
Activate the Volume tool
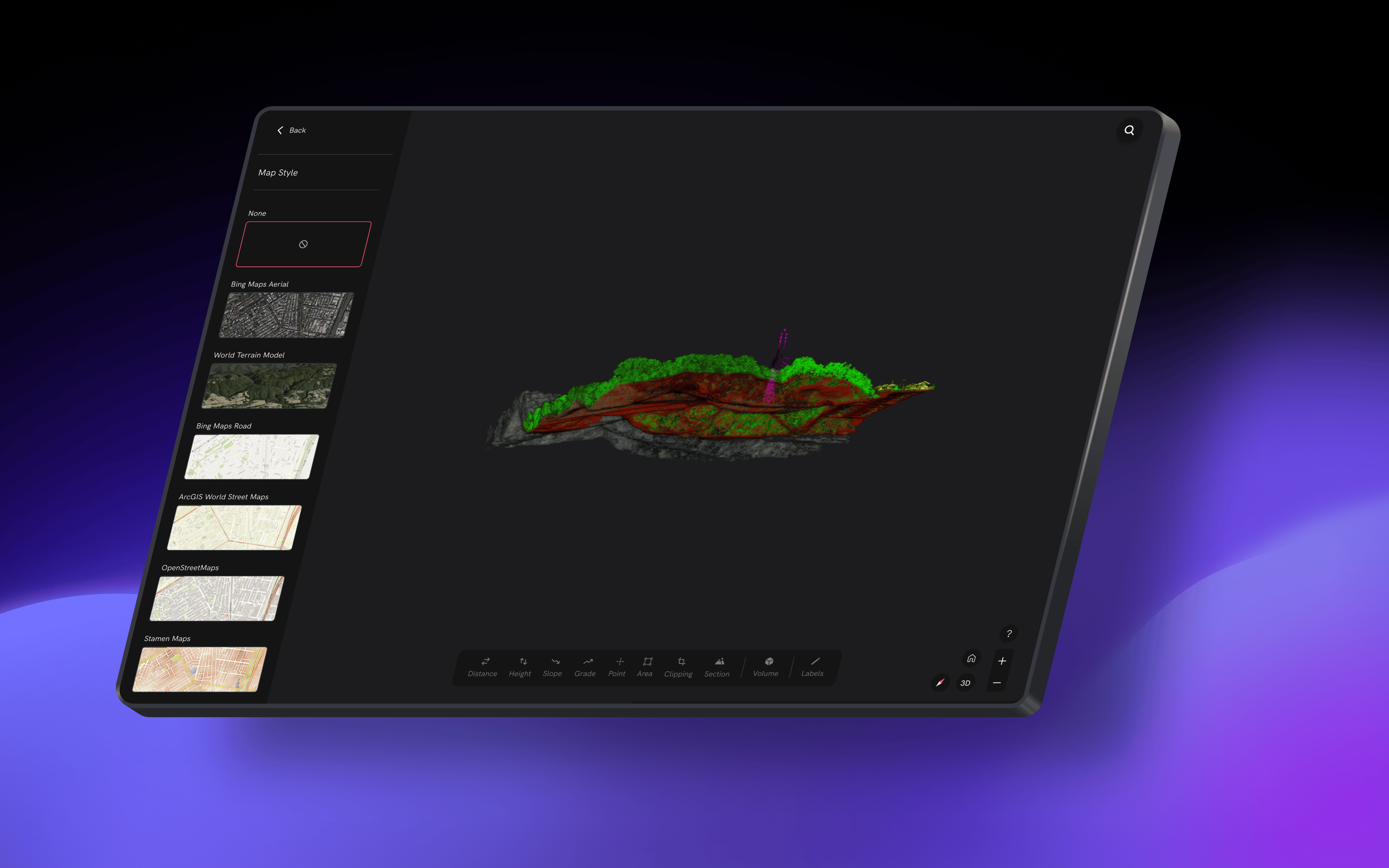click(767, 666)
